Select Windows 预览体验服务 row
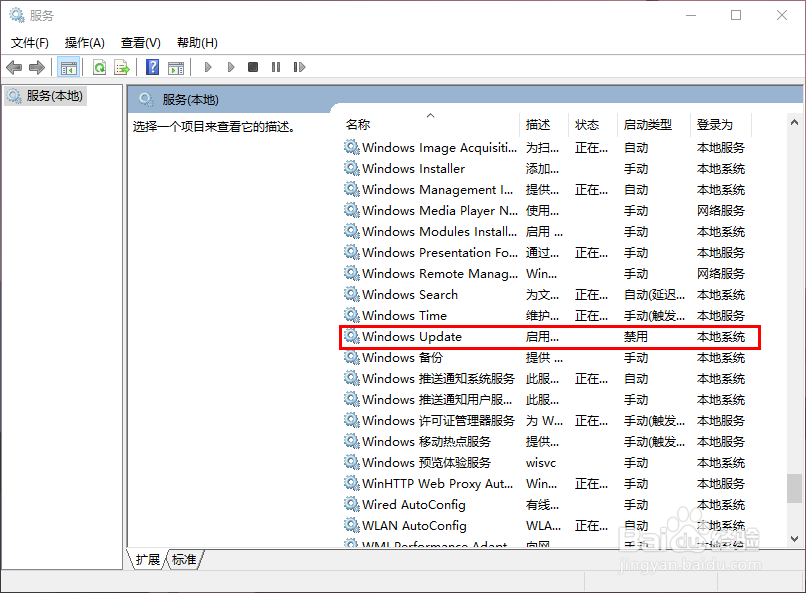This screenshot has width=806, height=593. click(546, 463)
